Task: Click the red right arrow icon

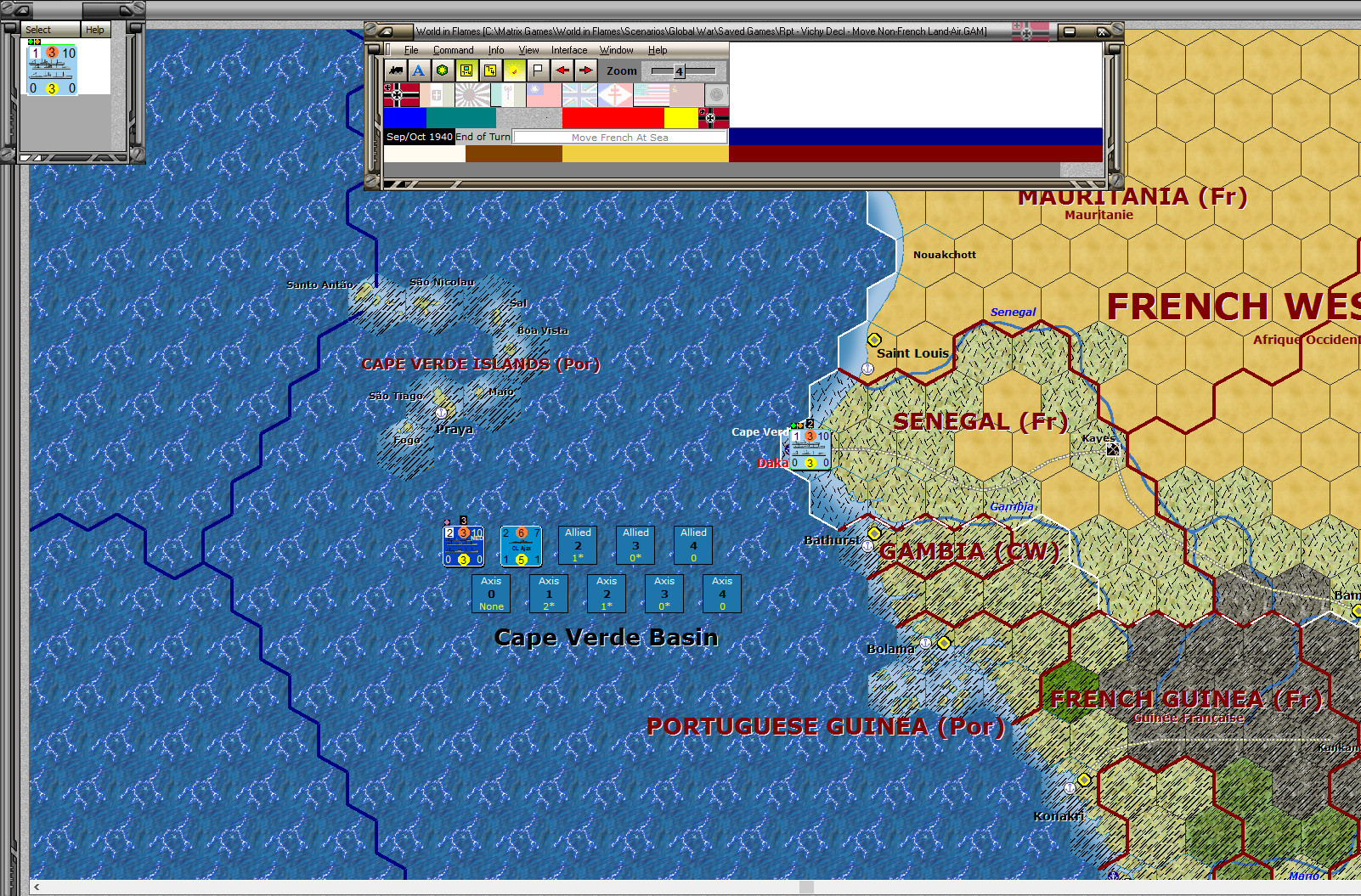Action: coord(586,70)
